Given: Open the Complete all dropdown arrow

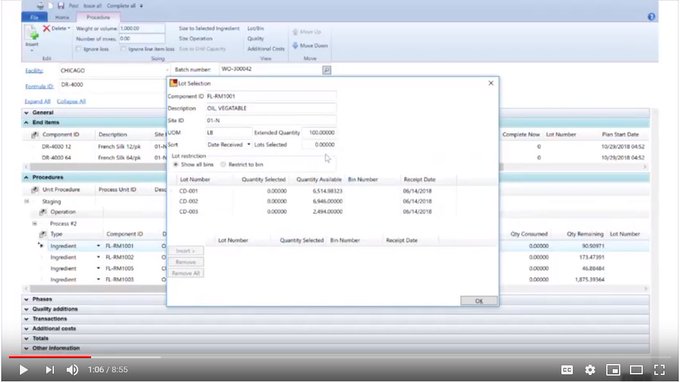Looking at the screenshot, I should coord(141,6).
